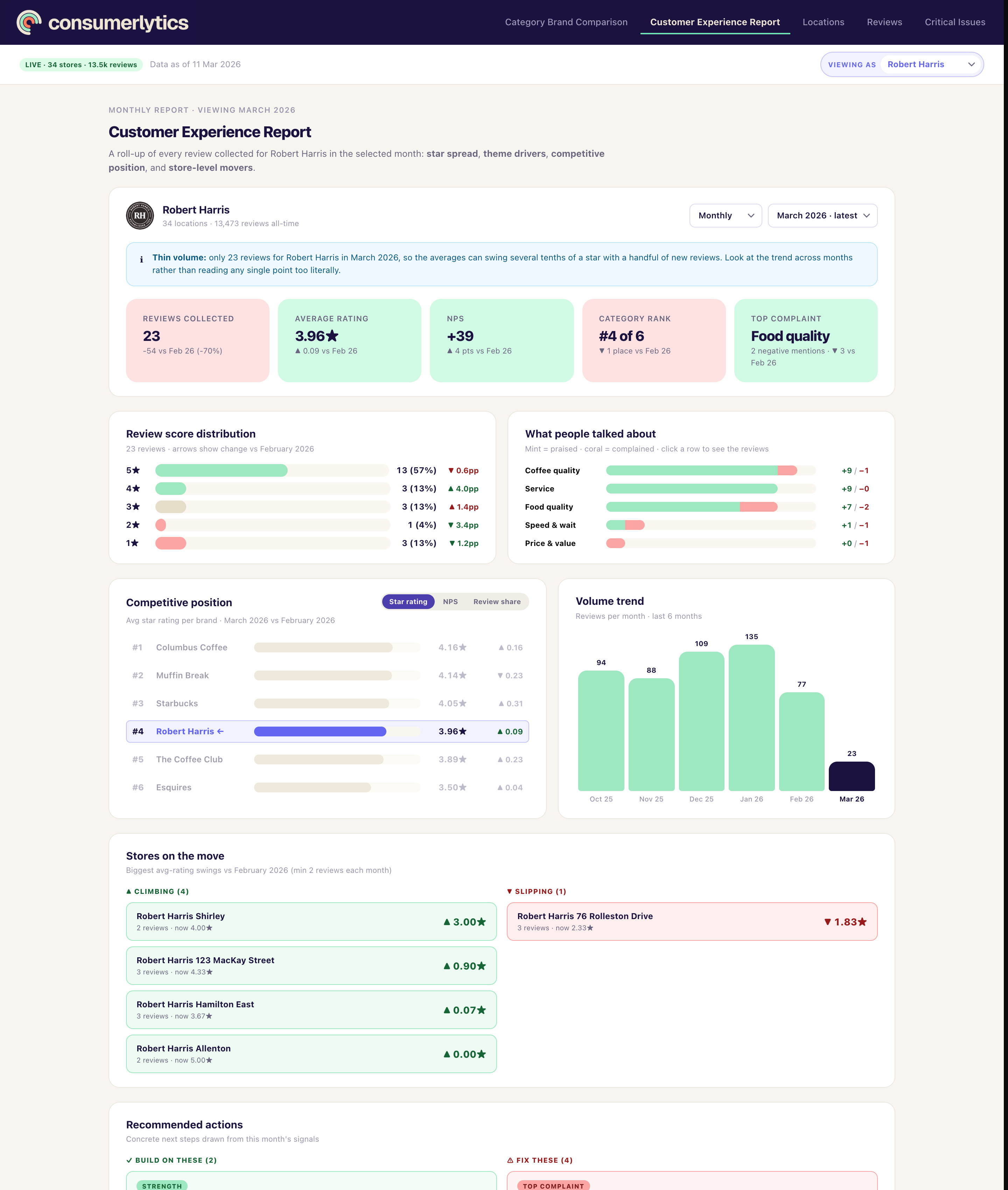Click the Climbing triangle icon heading
The image size is (1008, 1190).
coord(128,891)
